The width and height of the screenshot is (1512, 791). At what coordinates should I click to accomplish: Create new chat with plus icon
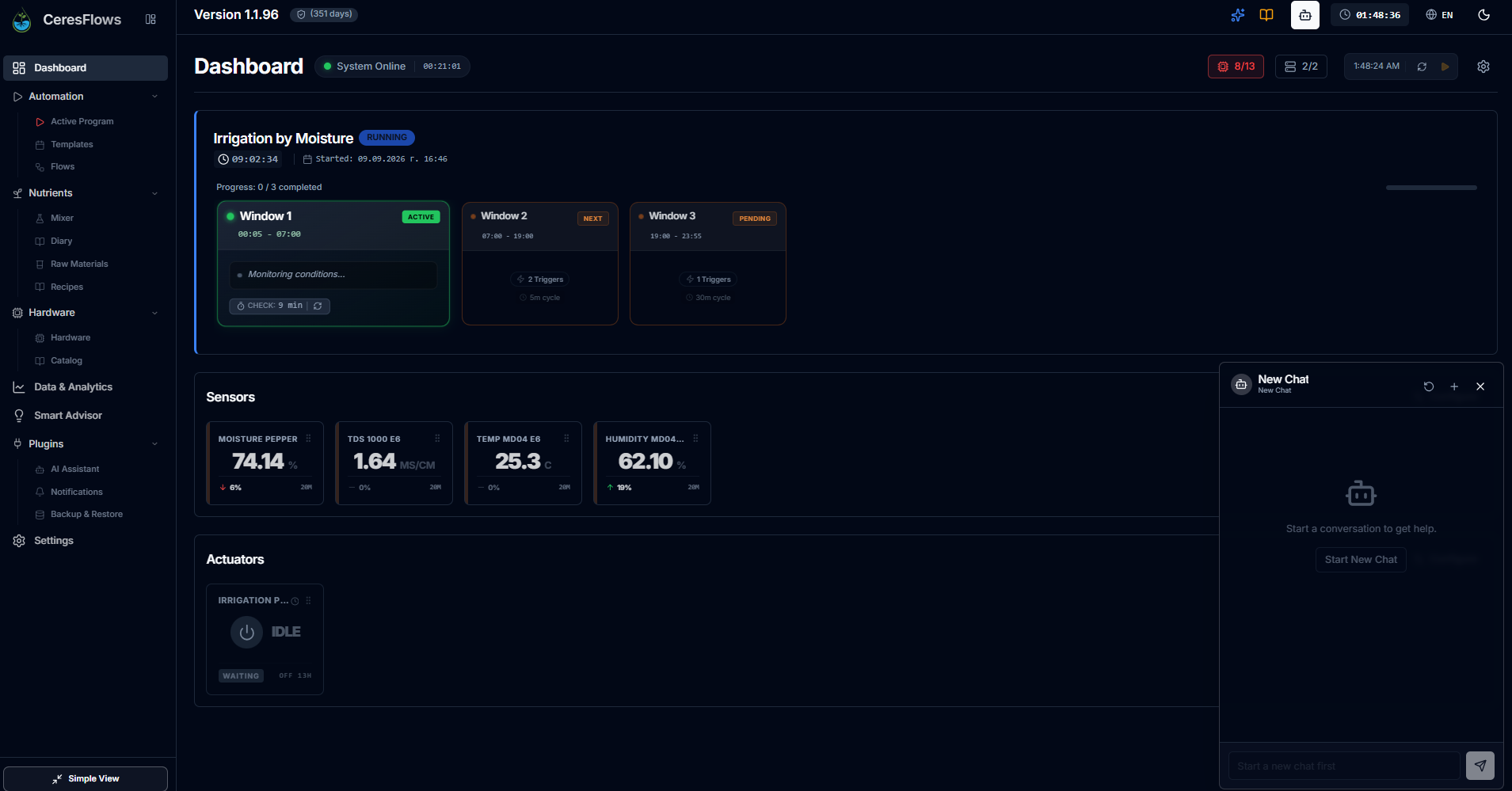[x=1454, y=386]
